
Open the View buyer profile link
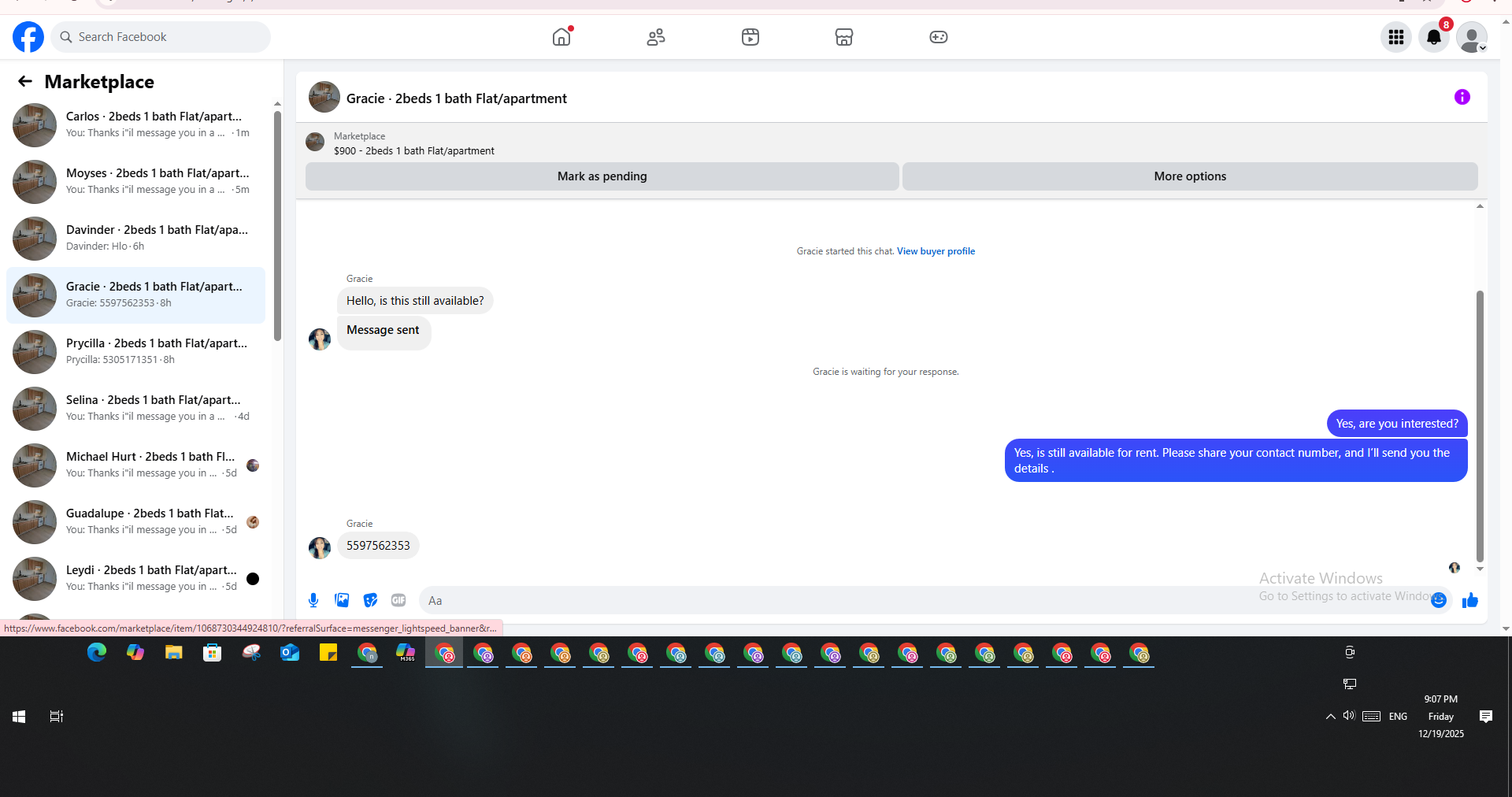[x=936, y=251]
